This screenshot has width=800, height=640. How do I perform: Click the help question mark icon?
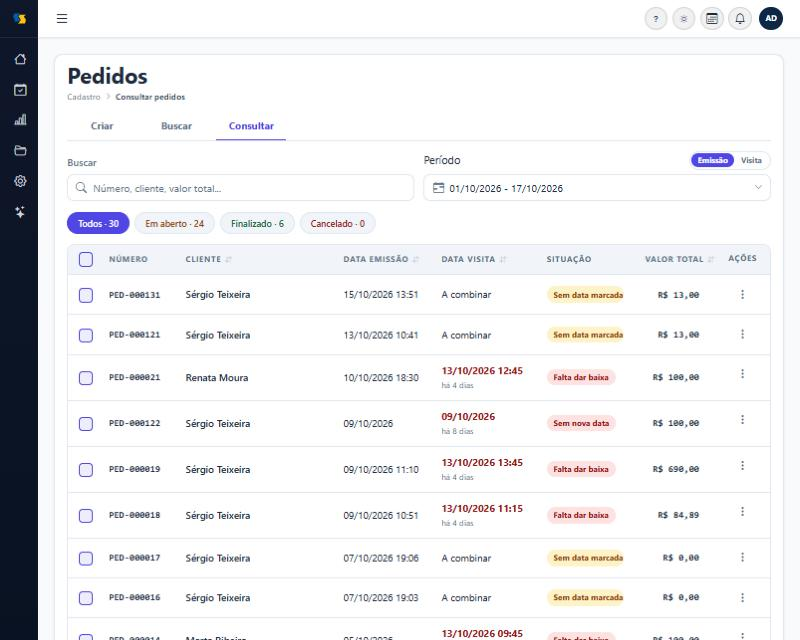[x=656, y=19]
